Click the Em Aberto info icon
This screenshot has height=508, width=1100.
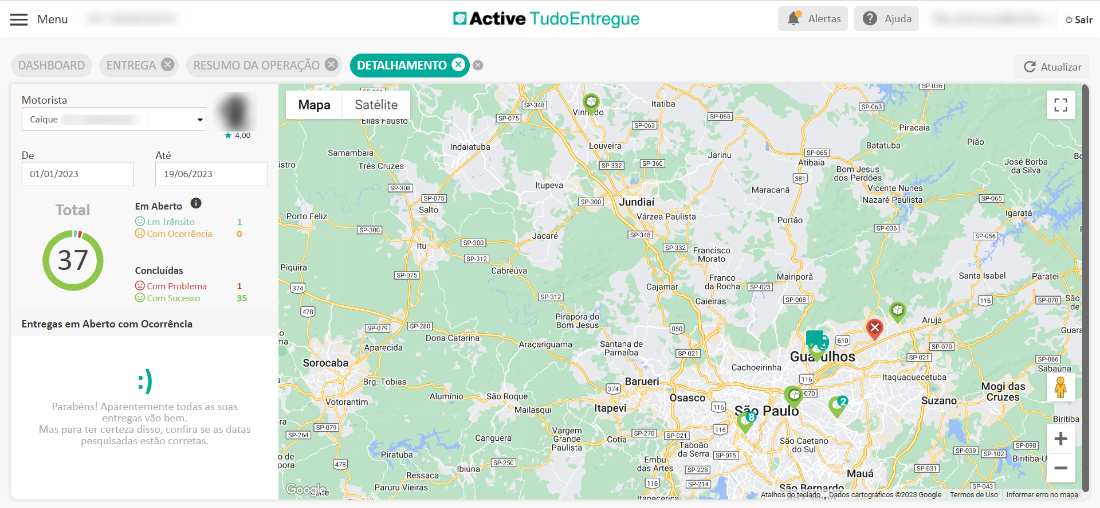pos(196,204)
